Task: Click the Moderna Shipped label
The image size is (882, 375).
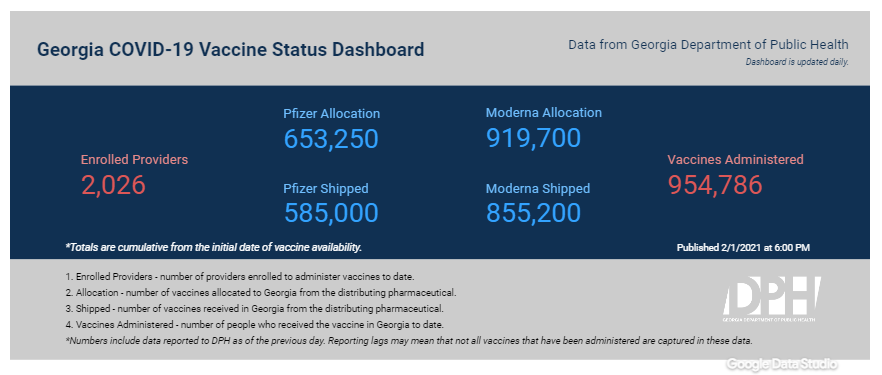Action: click(x=538, y=188)
